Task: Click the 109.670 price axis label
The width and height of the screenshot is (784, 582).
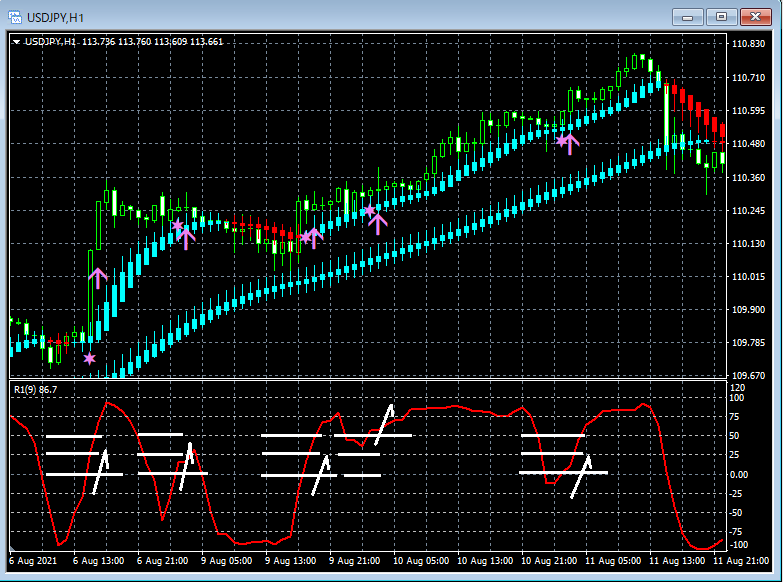Action: point(748,375)
